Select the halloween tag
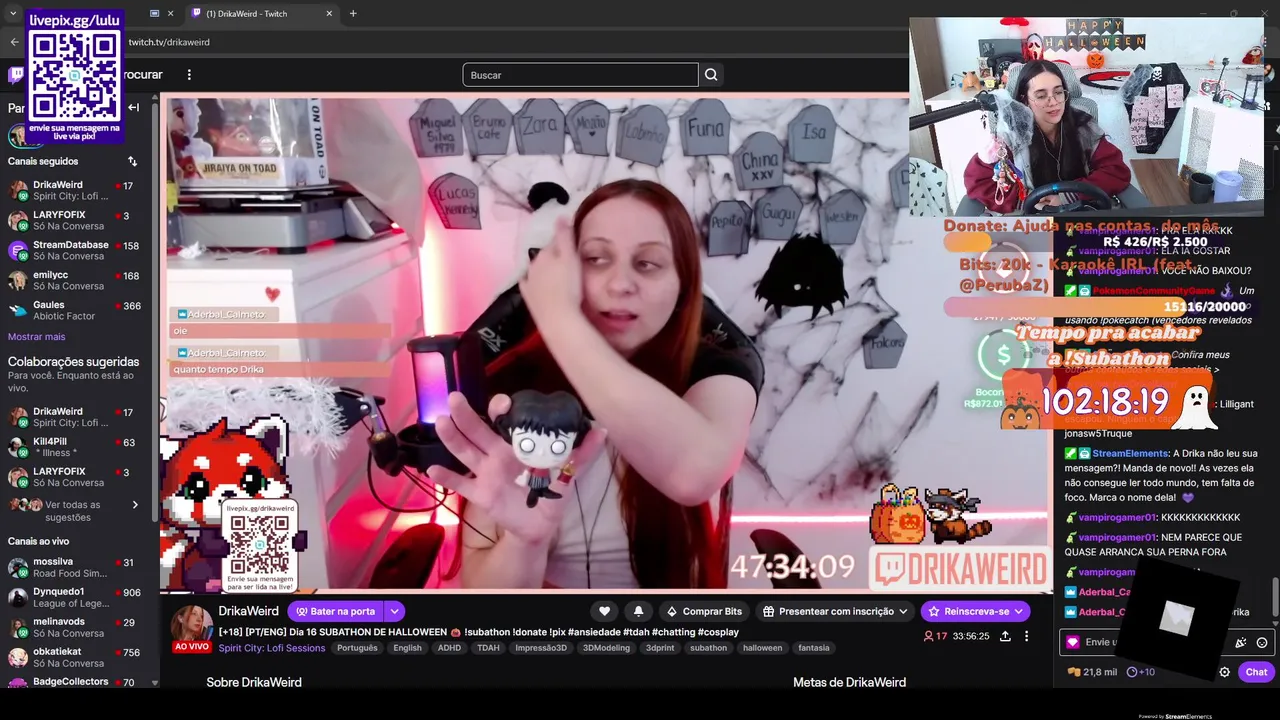This screenshot has height=720, width=1280. [x=762, y=648]
